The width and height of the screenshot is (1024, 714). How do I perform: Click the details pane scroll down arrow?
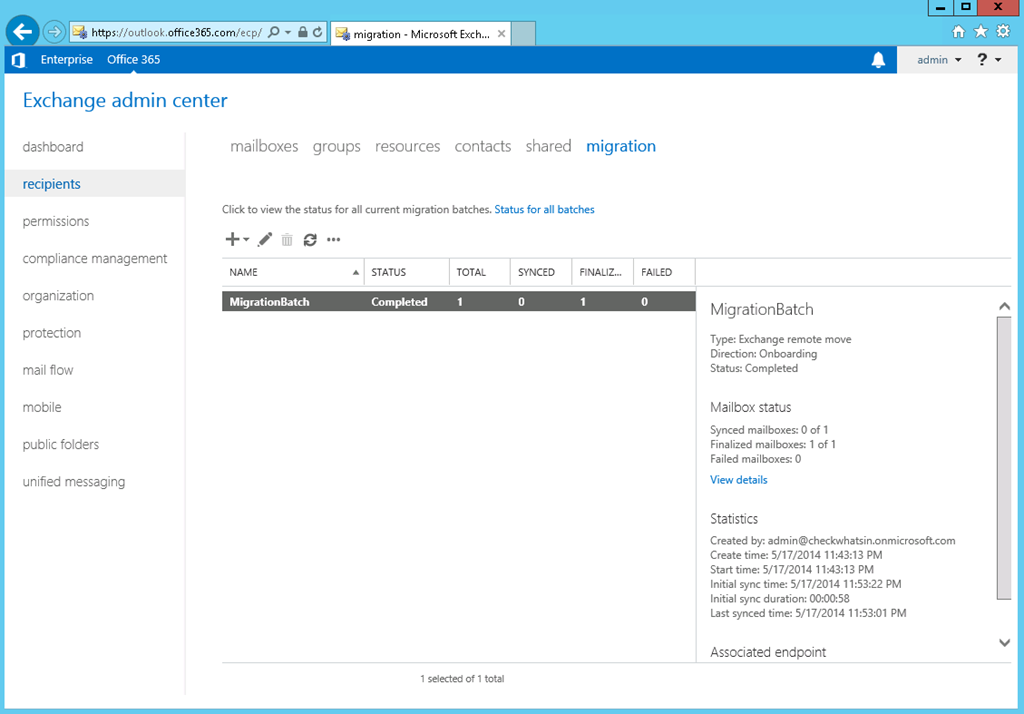click(1004, 643)
